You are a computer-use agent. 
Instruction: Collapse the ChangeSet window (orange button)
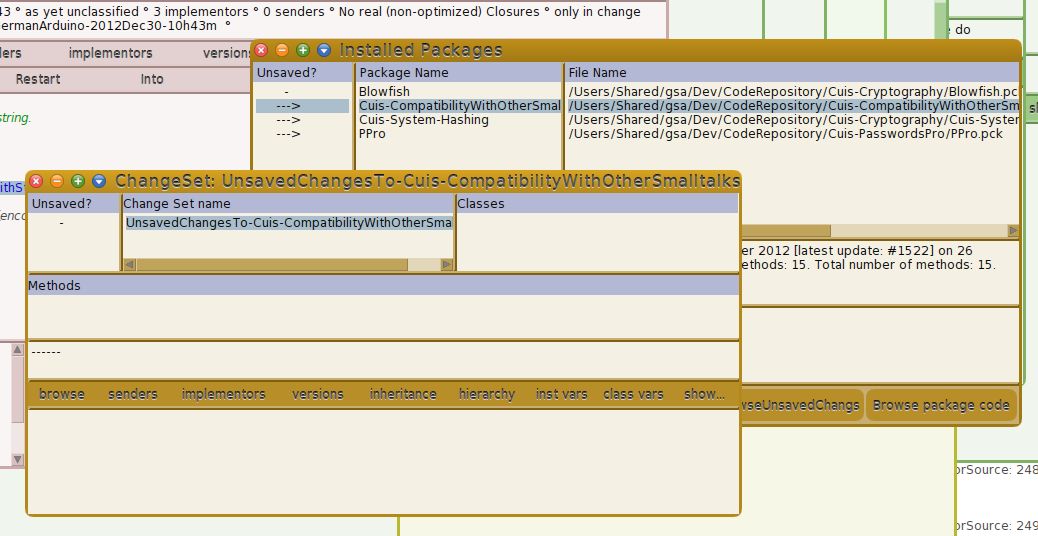point(57,181)
